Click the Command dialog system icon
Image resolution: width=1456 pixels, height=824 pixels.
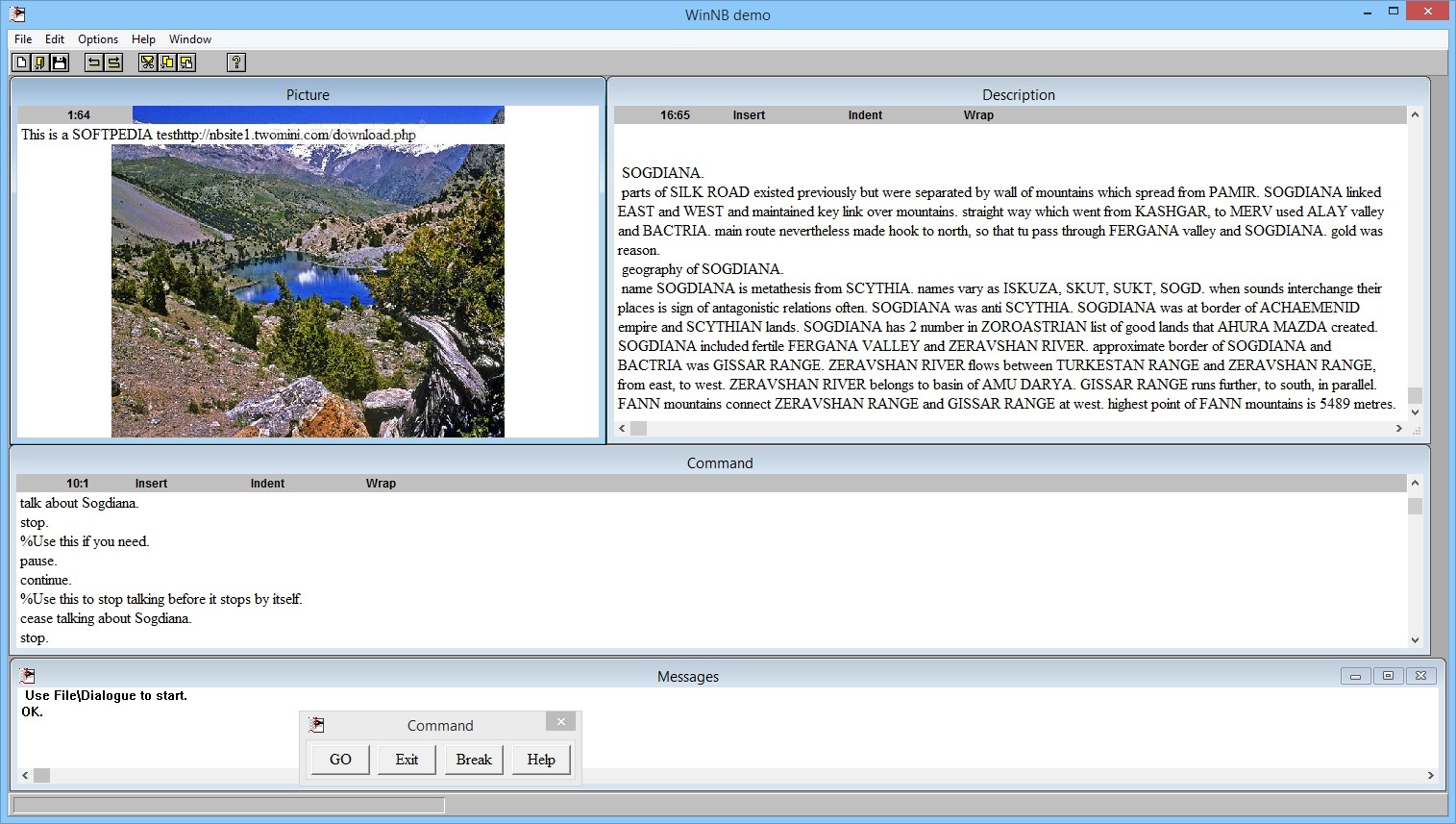(x=316, y=725)
